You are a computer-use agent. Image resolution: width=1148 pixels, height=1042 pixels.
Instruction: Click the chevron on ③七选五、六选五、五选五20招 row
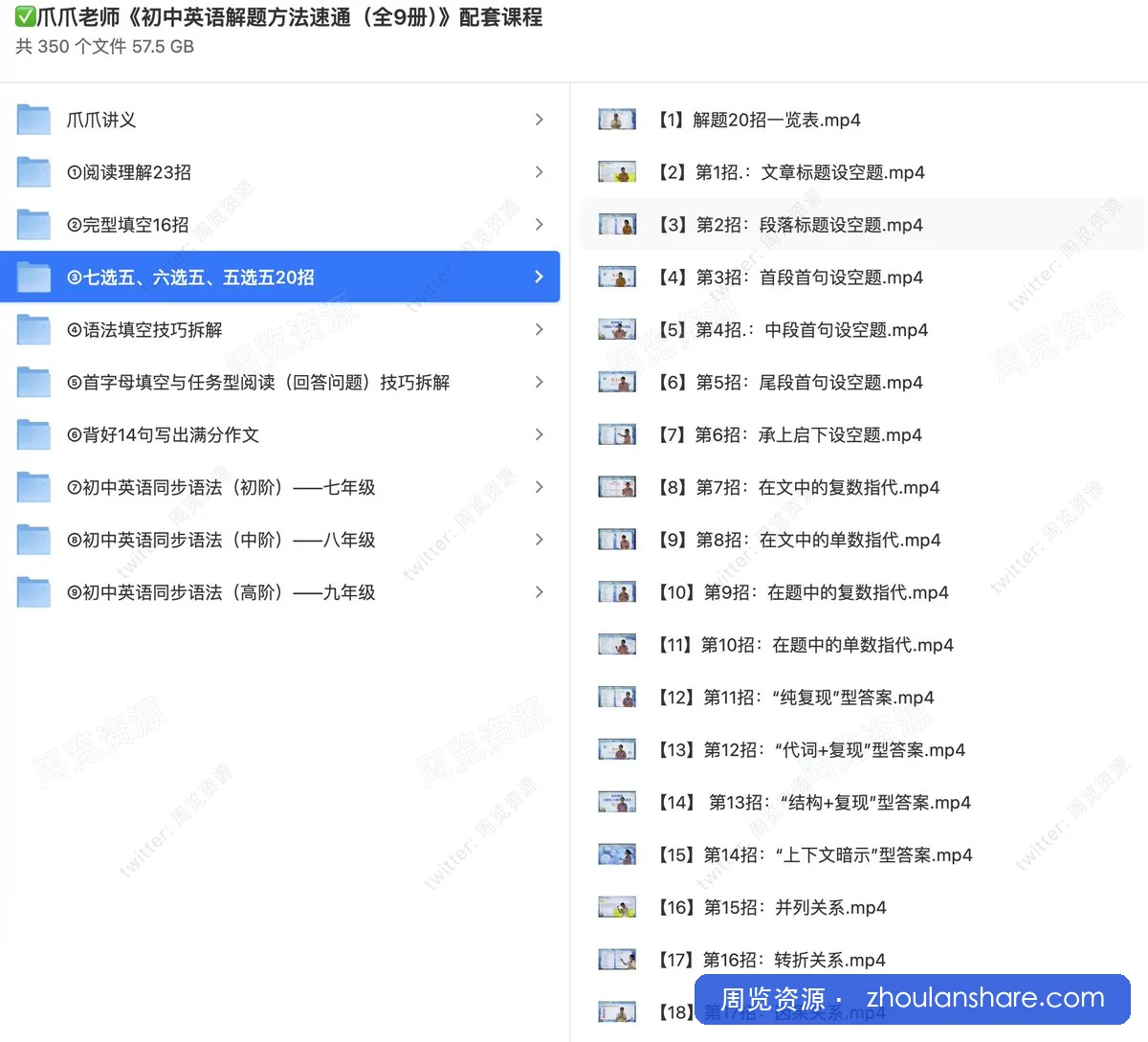[x=540, y=277]
